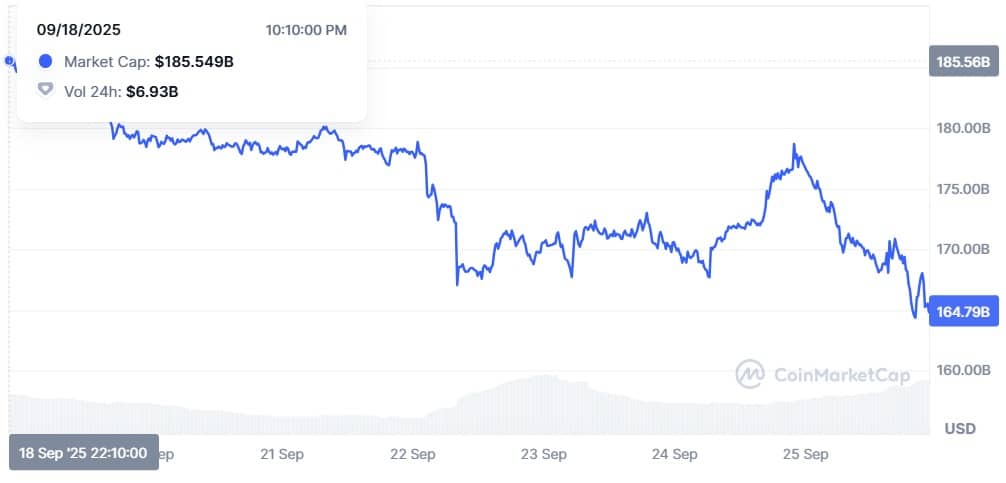Click the blue Market Cap legend dot
This screenshot has height=483, width=1006.
[45, 62]
